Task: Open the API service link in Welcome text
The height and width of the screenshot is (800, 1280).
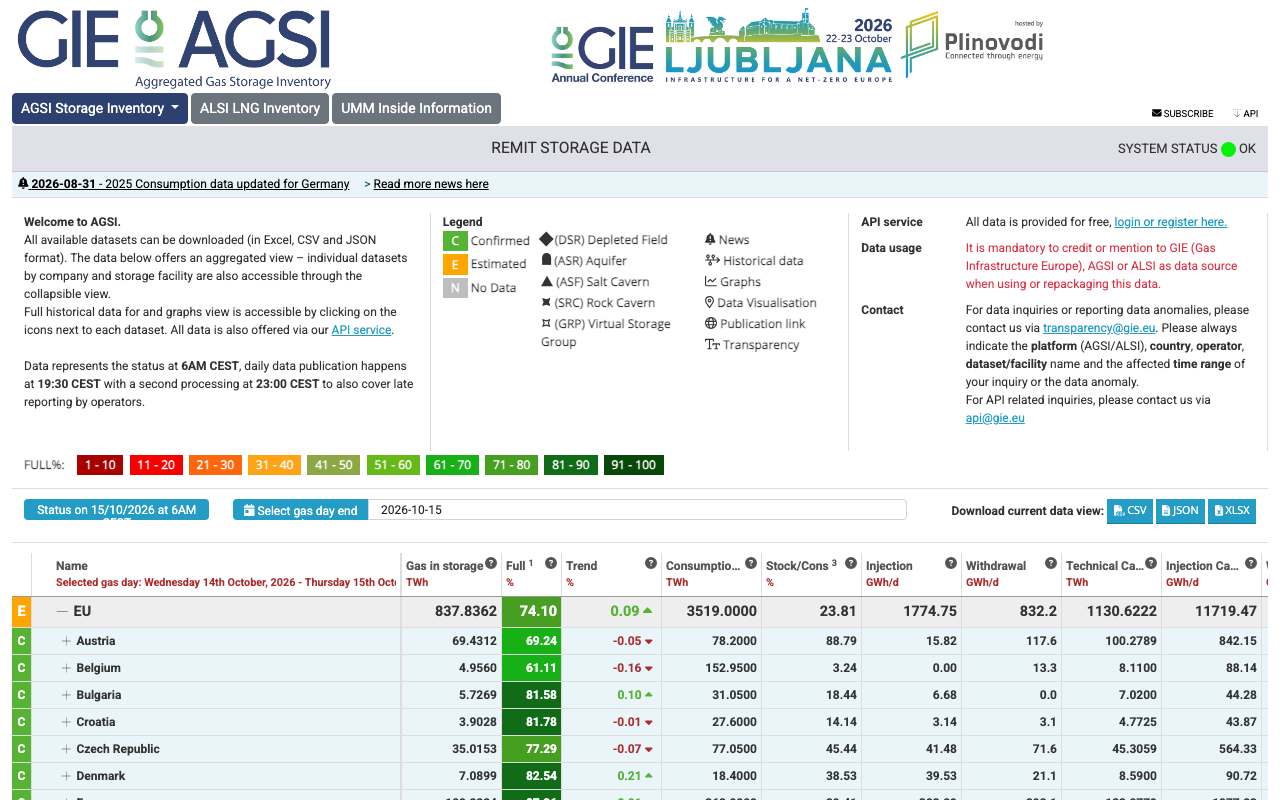Action: (x=361, y=330)
